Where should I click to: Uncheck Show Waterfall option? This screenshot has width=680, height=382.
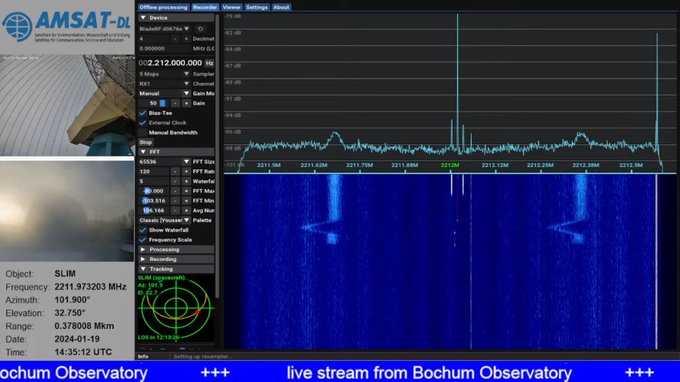point(143,230)
